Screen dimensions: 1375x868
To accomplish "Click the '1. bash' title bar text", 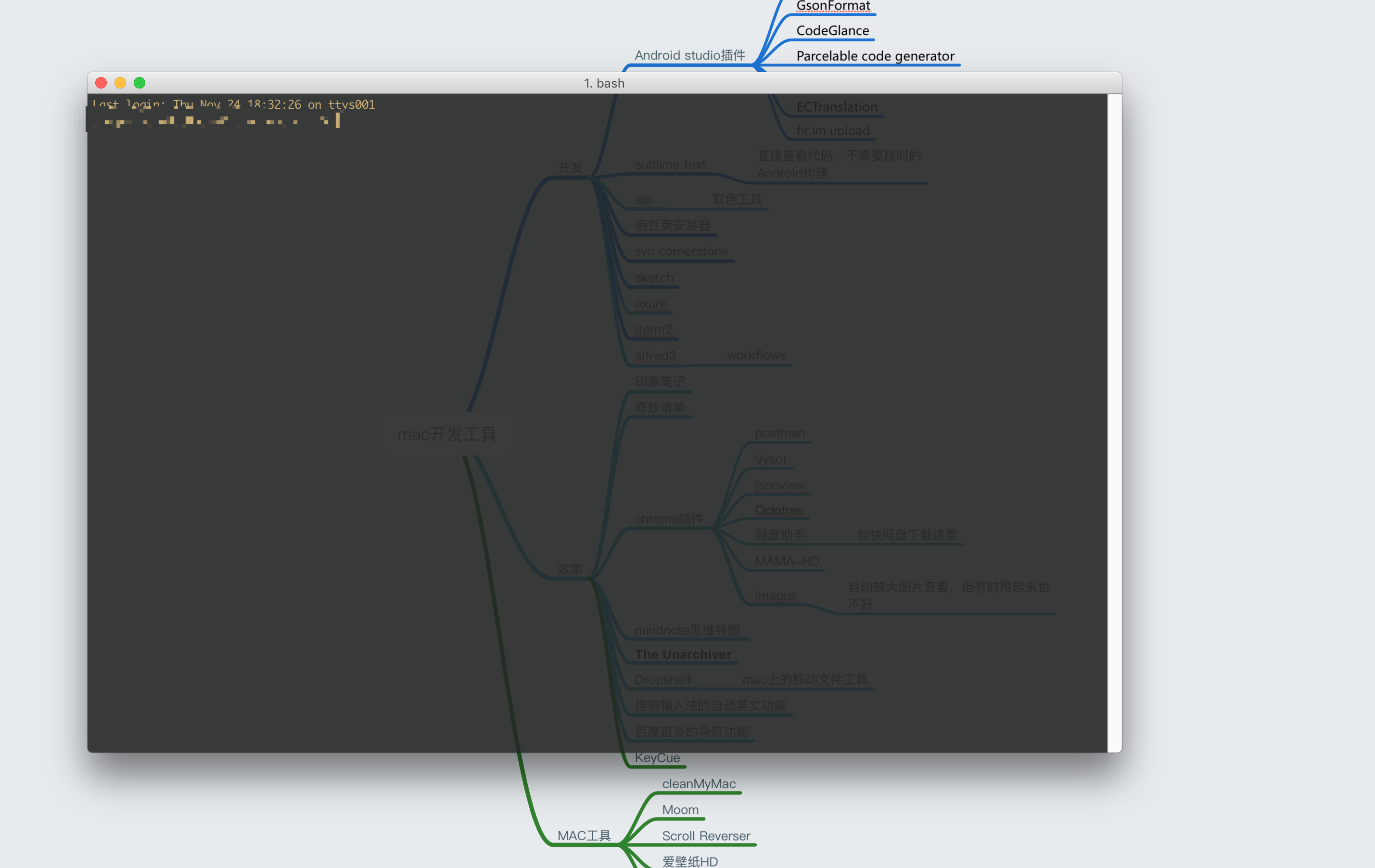I will (604, 83).
